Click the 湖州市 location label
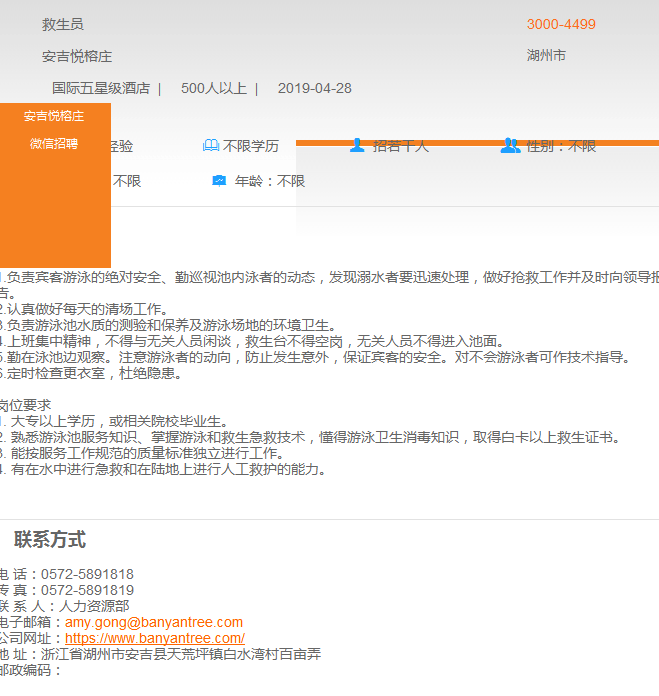 pyautogui.click(x=546, y=55)
